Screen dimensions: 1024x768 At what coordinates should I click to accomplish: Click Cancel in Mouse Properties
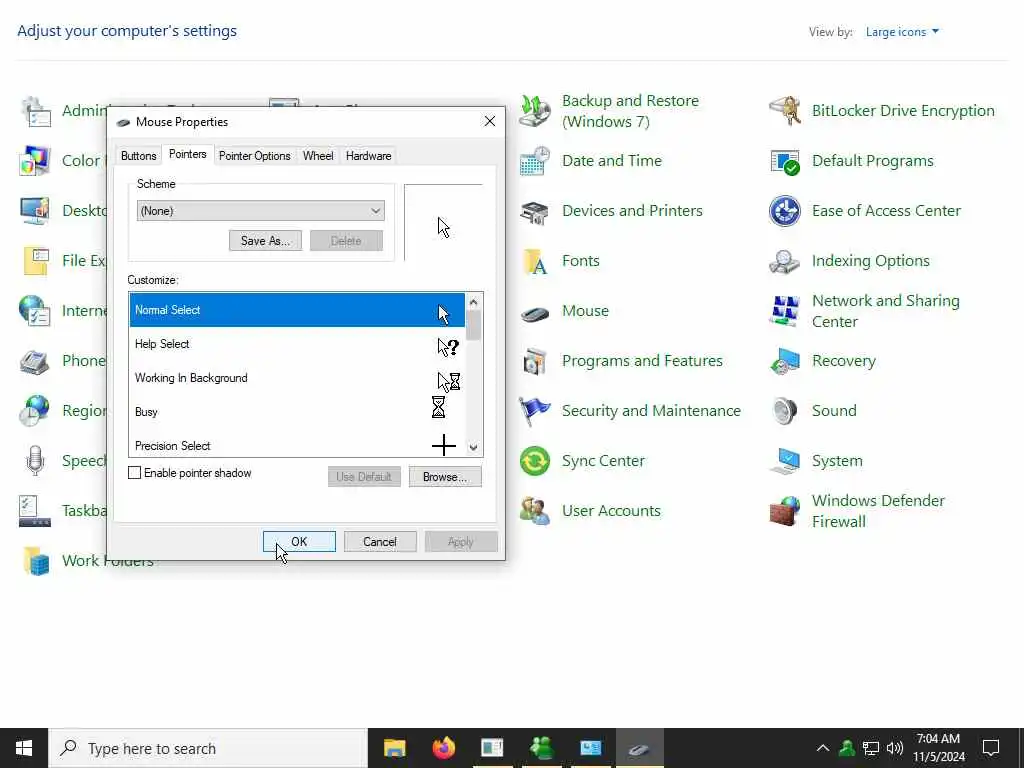coord(380,542)
